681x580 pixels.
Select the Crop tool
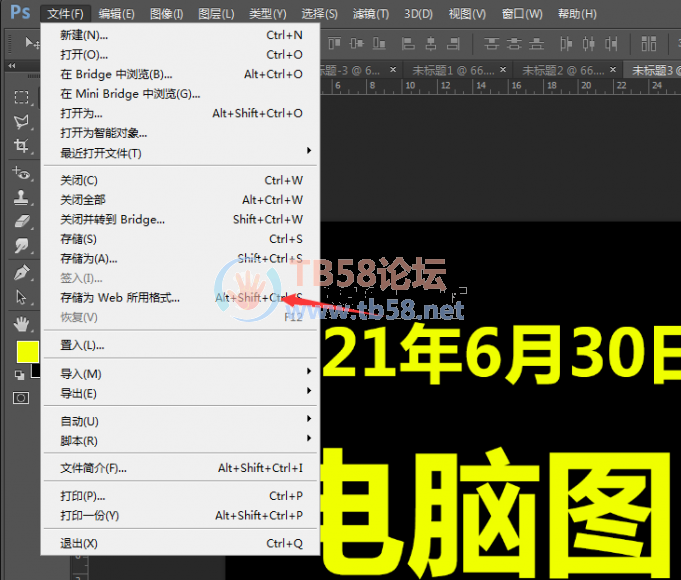(21, 146)
